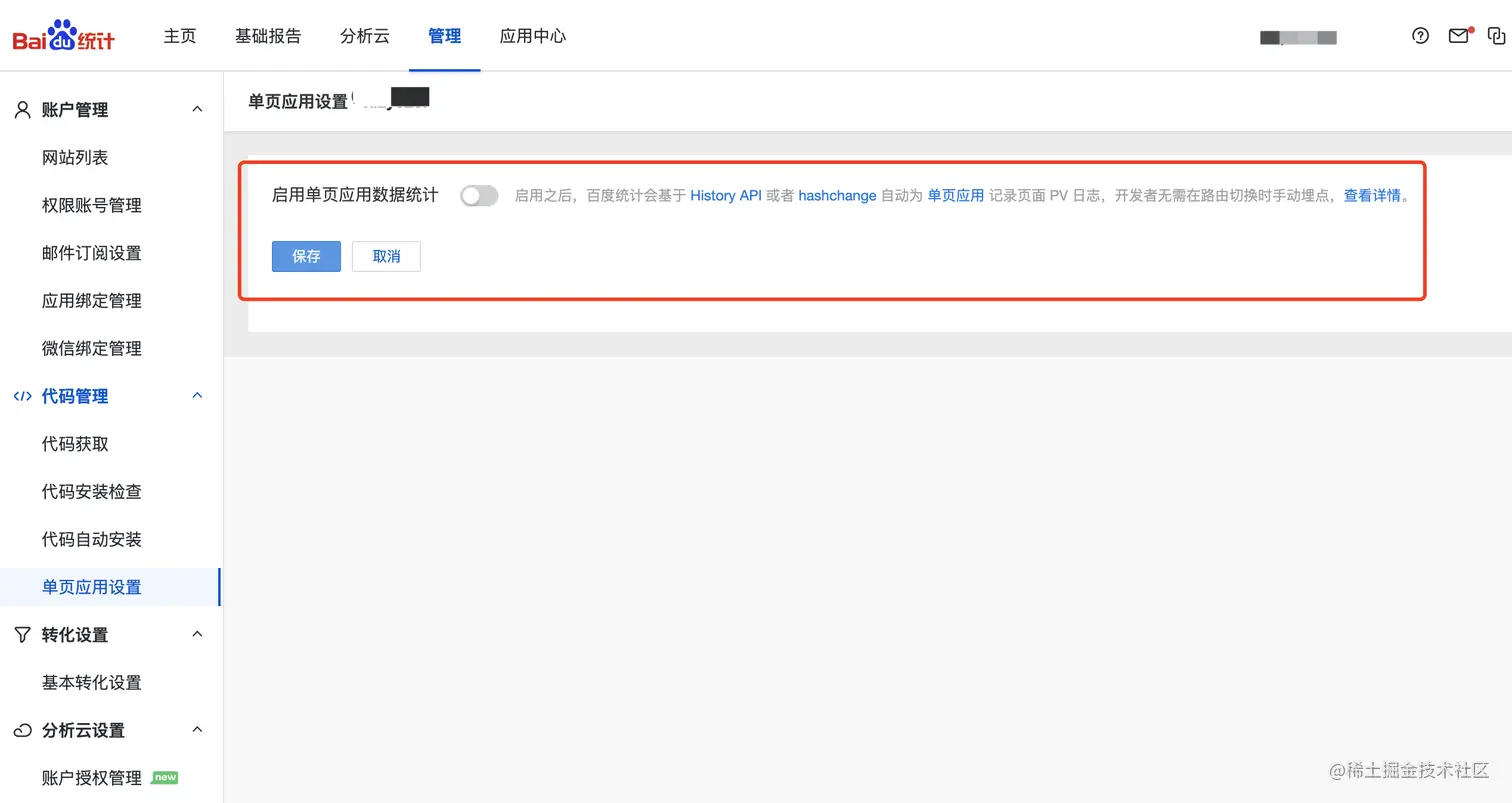Open the mail messages icon
The image size is (1512, 803).
point(1459,36)
